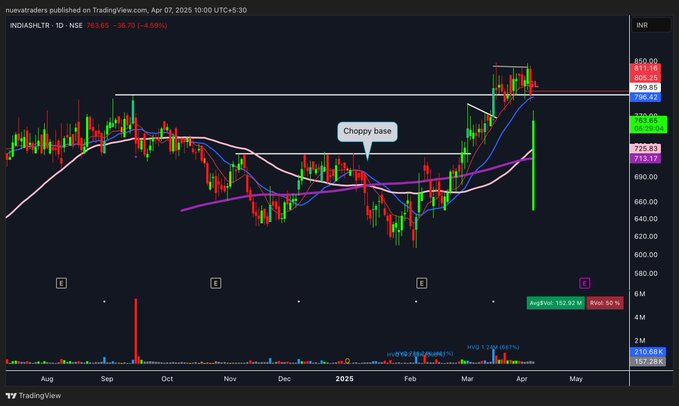This screenshot has height=406, width=679.
Task: Click the Dec label on time axis
Action: click(x=284, y=379)
